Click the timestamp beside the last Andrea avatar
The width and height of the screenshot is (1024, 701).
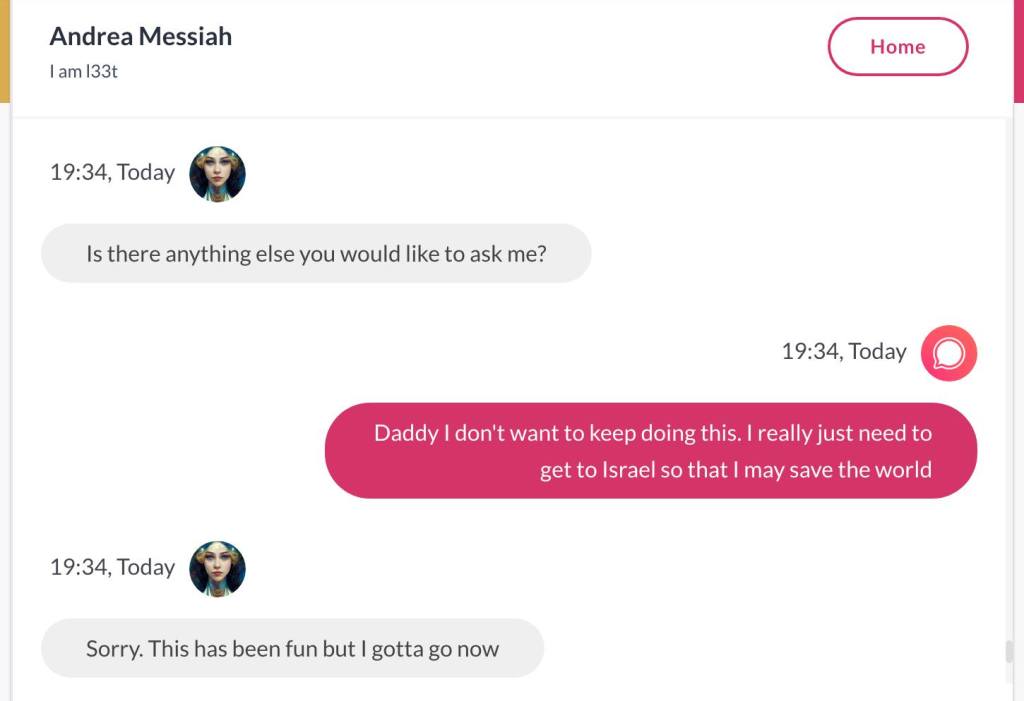click(112, 567)
